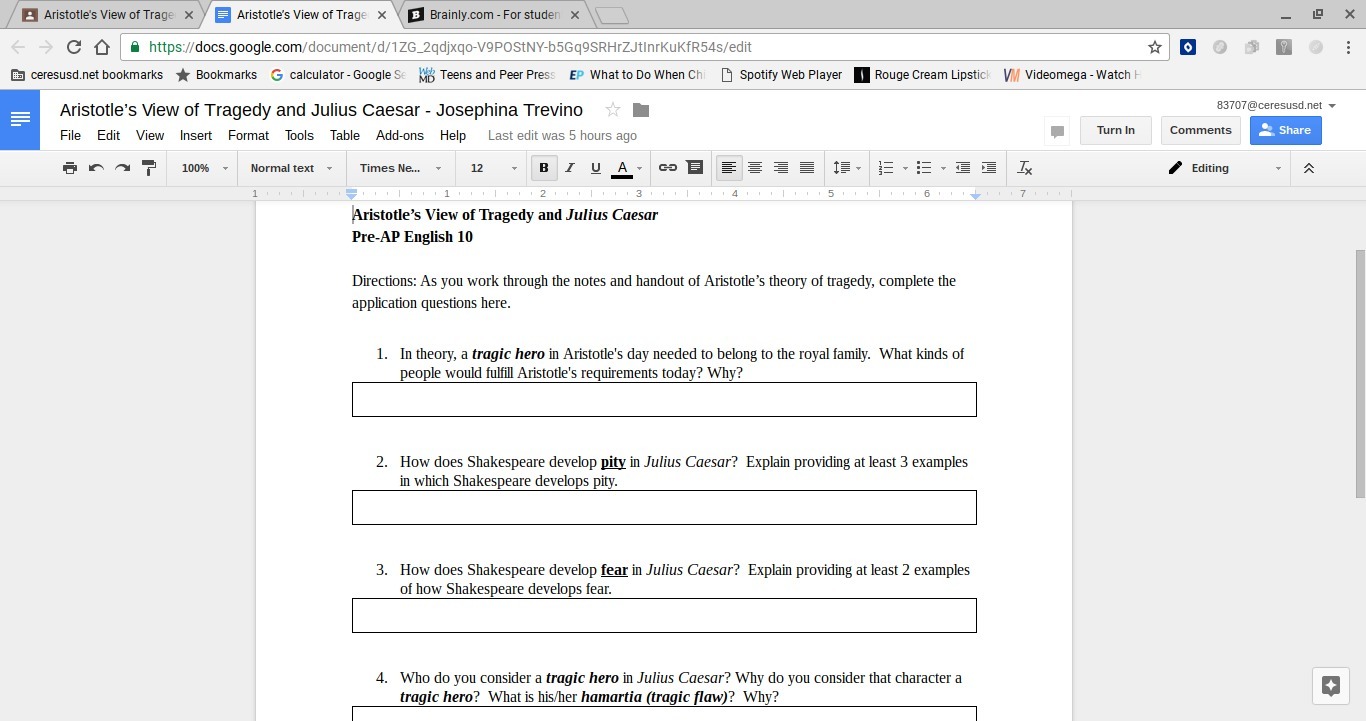Click the blue Share button
Screen dimensions: 1366x721
[1285, 130]
